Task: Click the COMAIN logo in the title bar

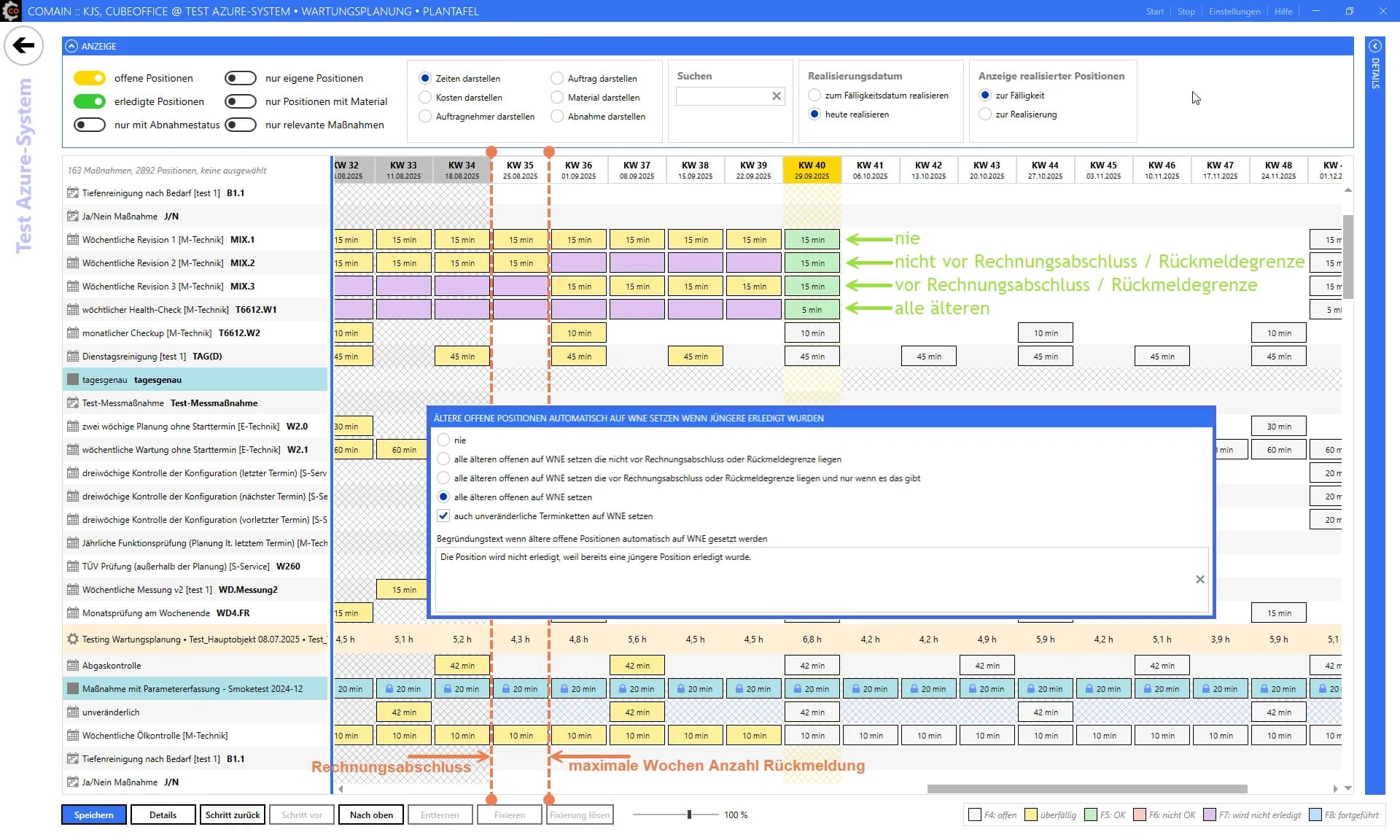Action: [x=12, y=11]
